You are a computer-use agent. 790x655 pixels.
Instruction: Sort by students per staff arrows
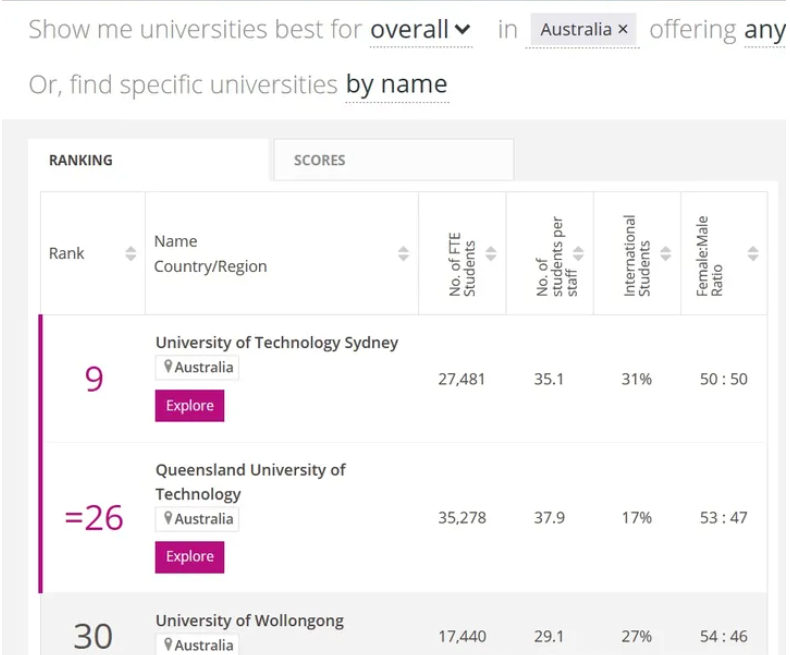[578, 254]
